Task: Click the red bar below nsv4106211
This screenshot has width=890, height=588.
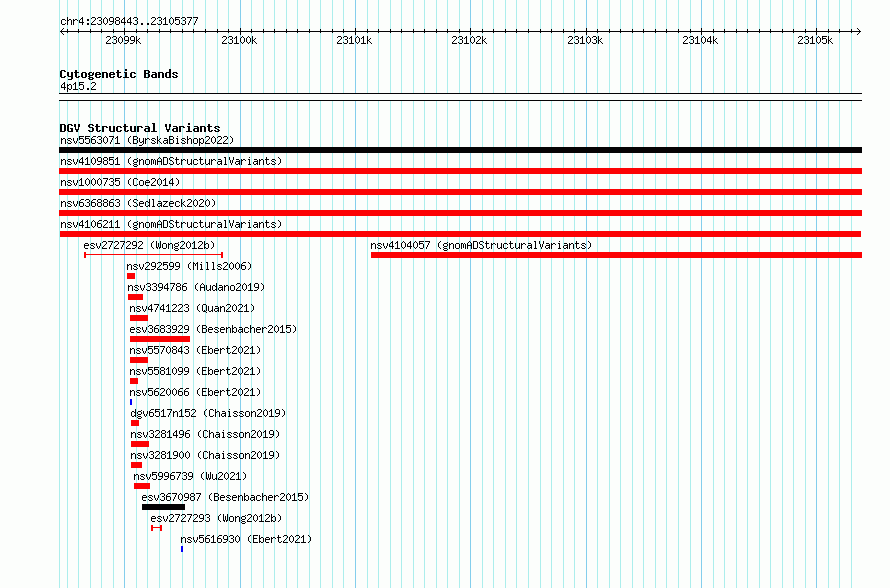Action: [x=460, y=234]
